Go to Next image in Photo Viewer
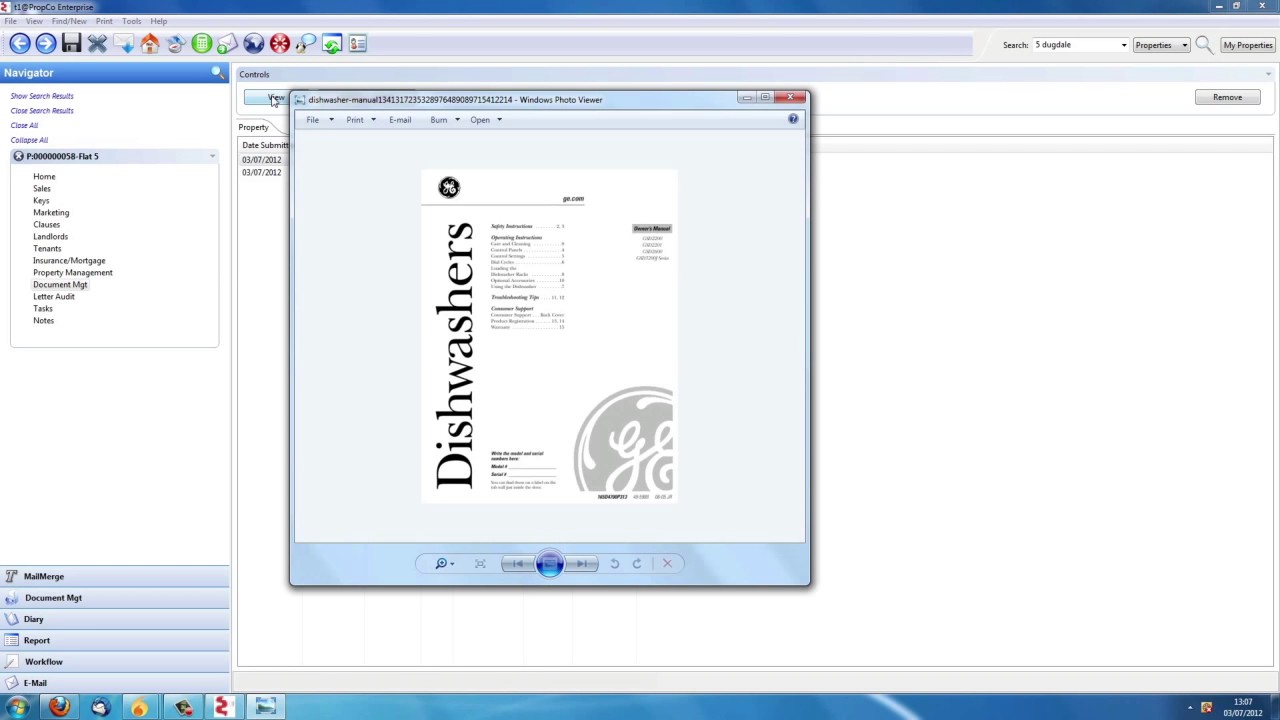The height and width of the screenshot is (720, 1280). coord(582,564)
